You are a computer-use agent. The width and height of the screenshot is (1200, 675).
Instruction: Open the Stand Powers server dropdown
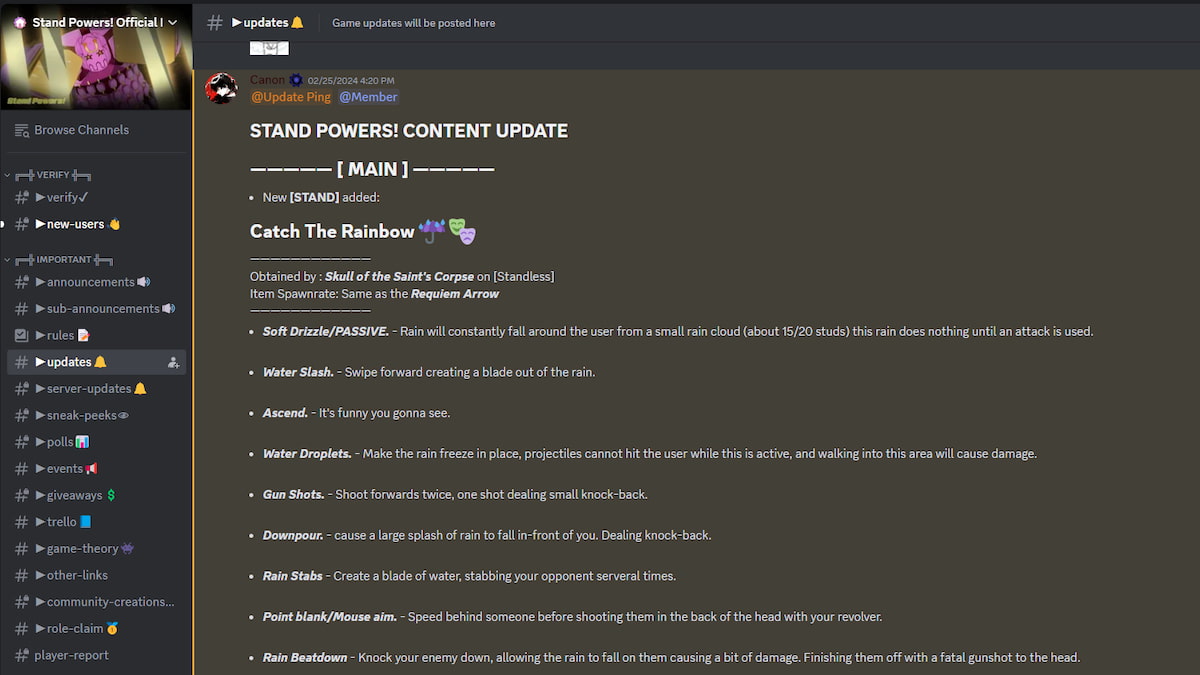(172, 20)
